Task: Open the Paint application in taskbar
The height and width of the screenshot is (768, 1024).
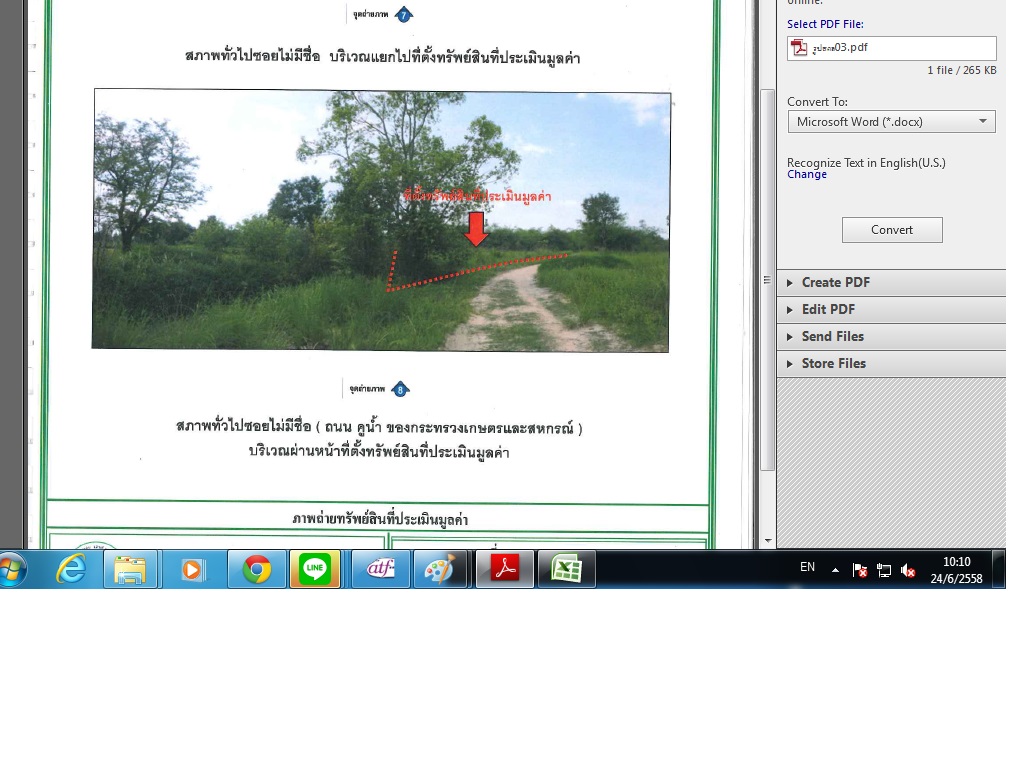Action: [440, 569]
